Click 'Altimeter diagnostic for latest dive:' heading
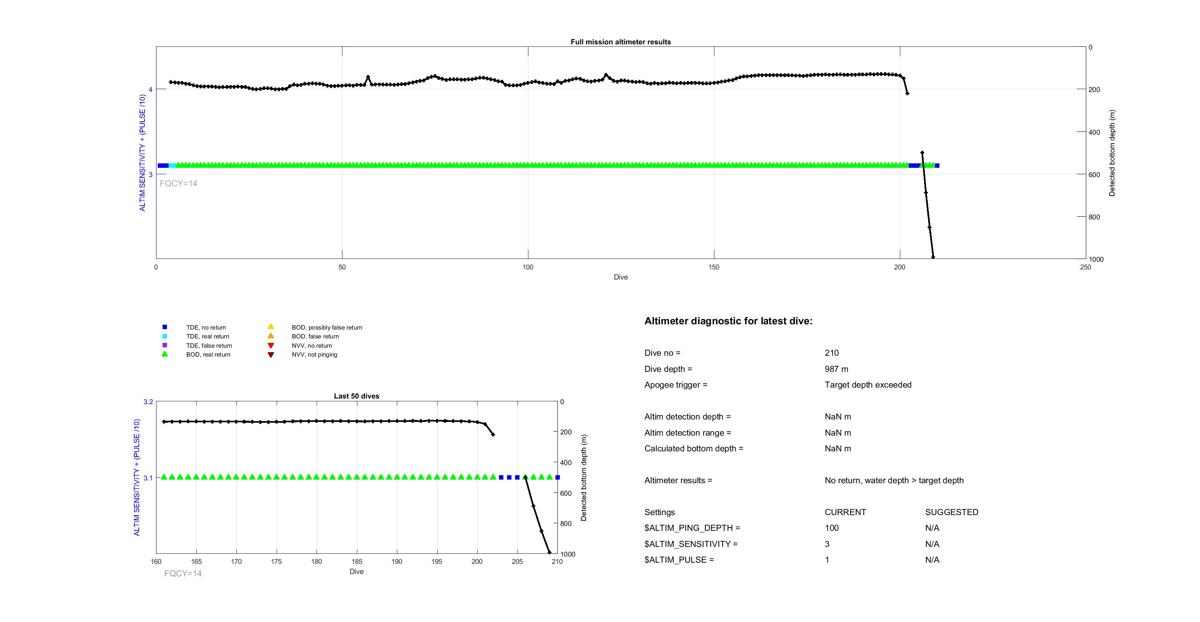This screenshot has height=622, width=1200. pos(729,321)
